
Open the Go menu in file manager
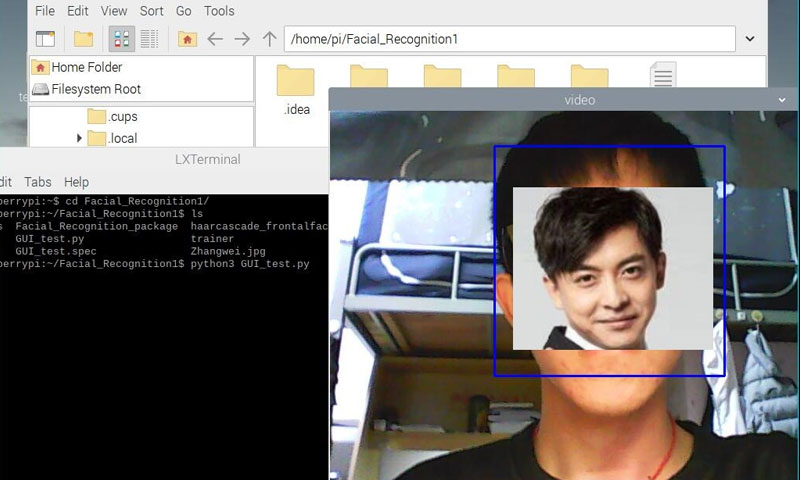click(184, 11)
